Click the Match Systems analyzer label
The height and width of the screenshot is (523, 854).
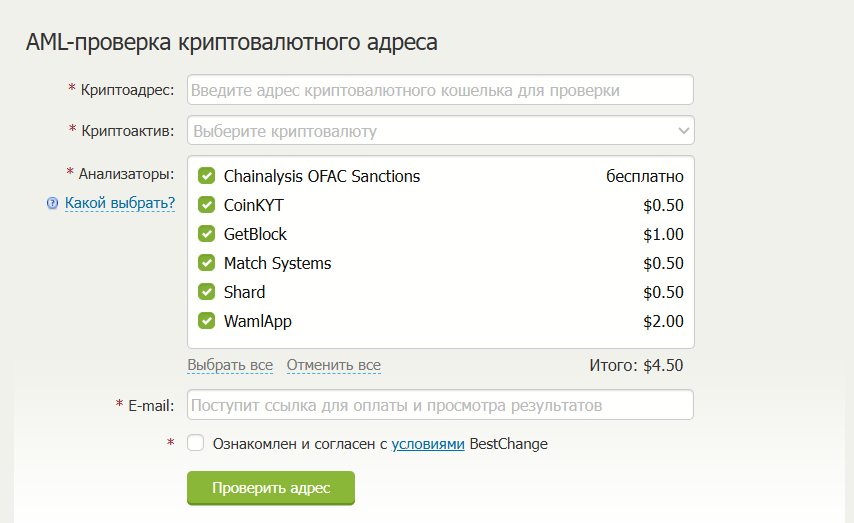click(x=277, y=263)
